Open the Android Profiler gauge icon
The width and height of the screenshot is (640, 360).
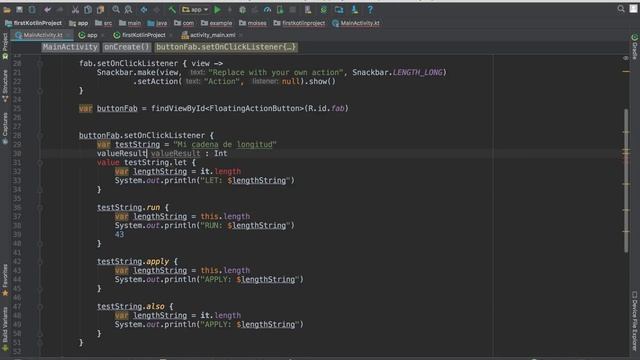[x=267, y=9]
